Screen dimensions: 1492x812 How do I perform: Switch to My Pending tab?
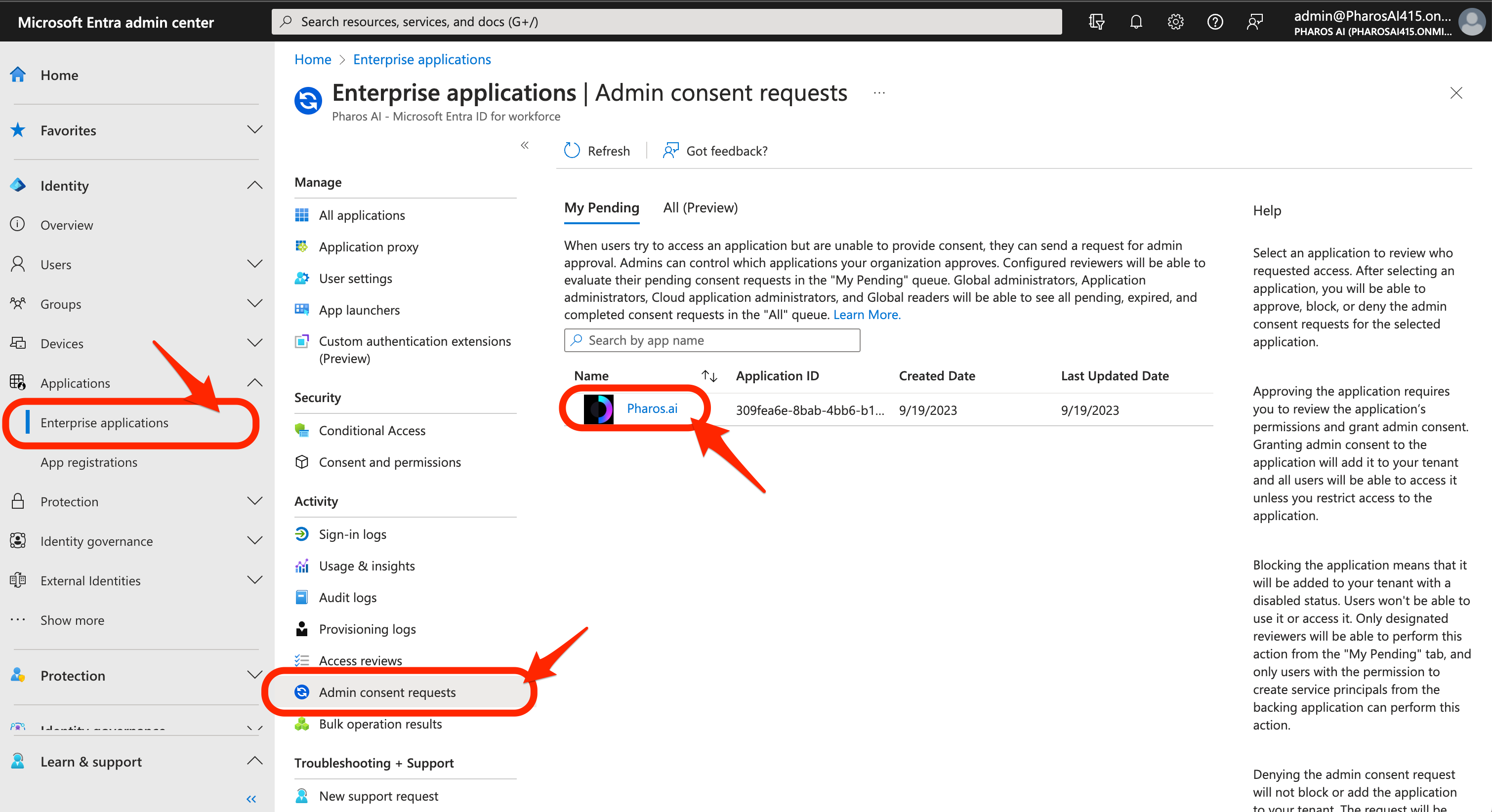click(602, 207)
